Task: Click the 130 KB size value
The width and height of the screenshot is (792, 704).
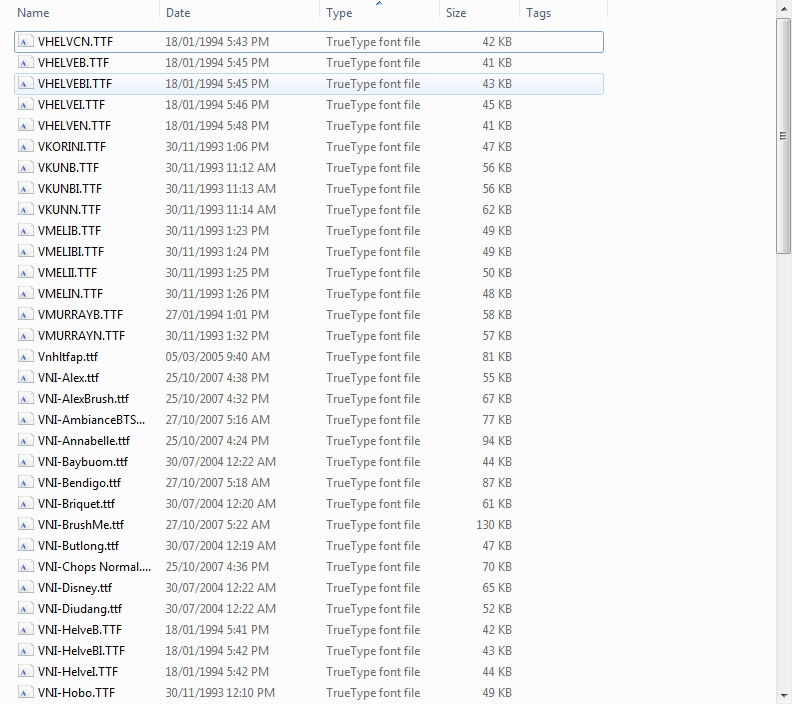Action: pos(494,525)
